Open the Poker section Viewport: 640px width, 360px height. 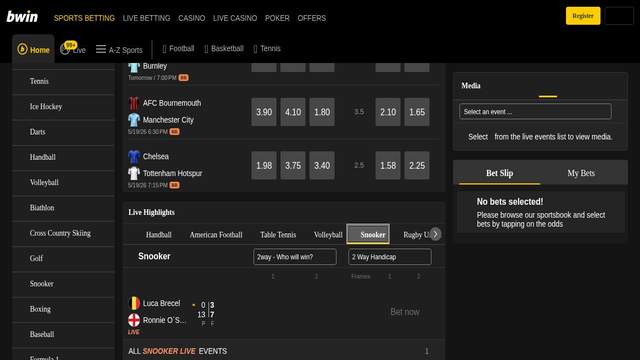coord(277,18)
